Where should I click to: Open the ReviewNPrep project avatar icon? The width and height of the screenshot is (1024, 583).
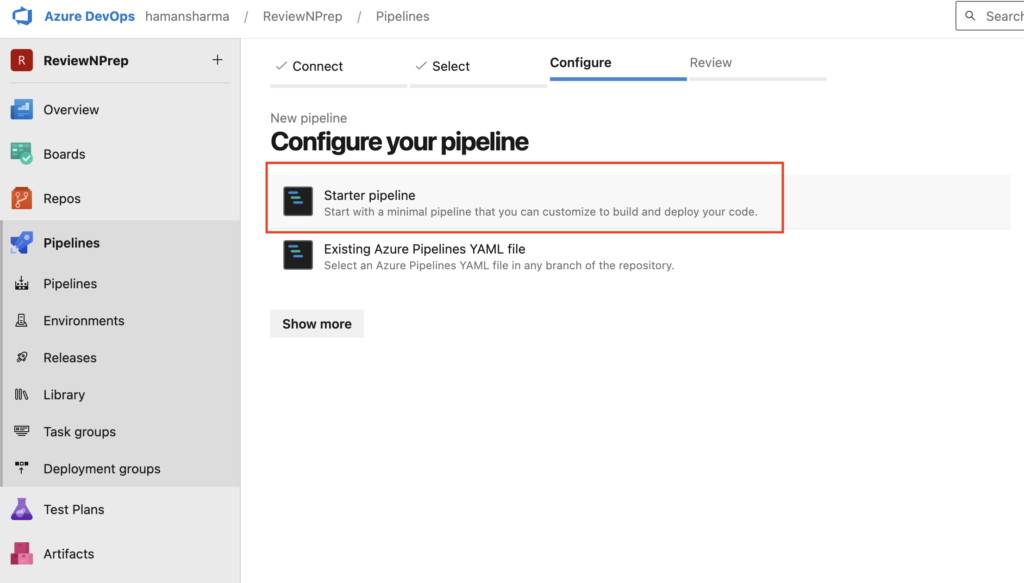[22, 60]
